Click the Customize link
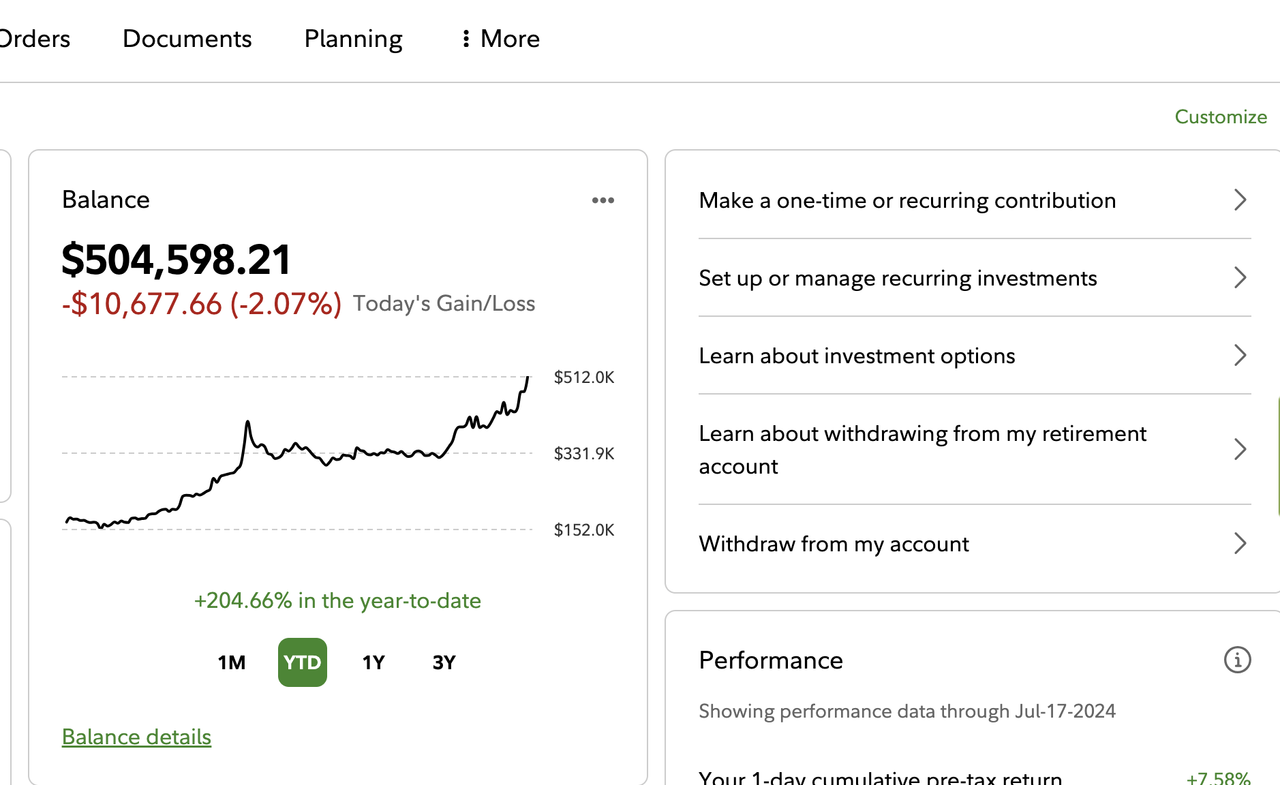This screenshot has width=1280, height=785. 1221,117
